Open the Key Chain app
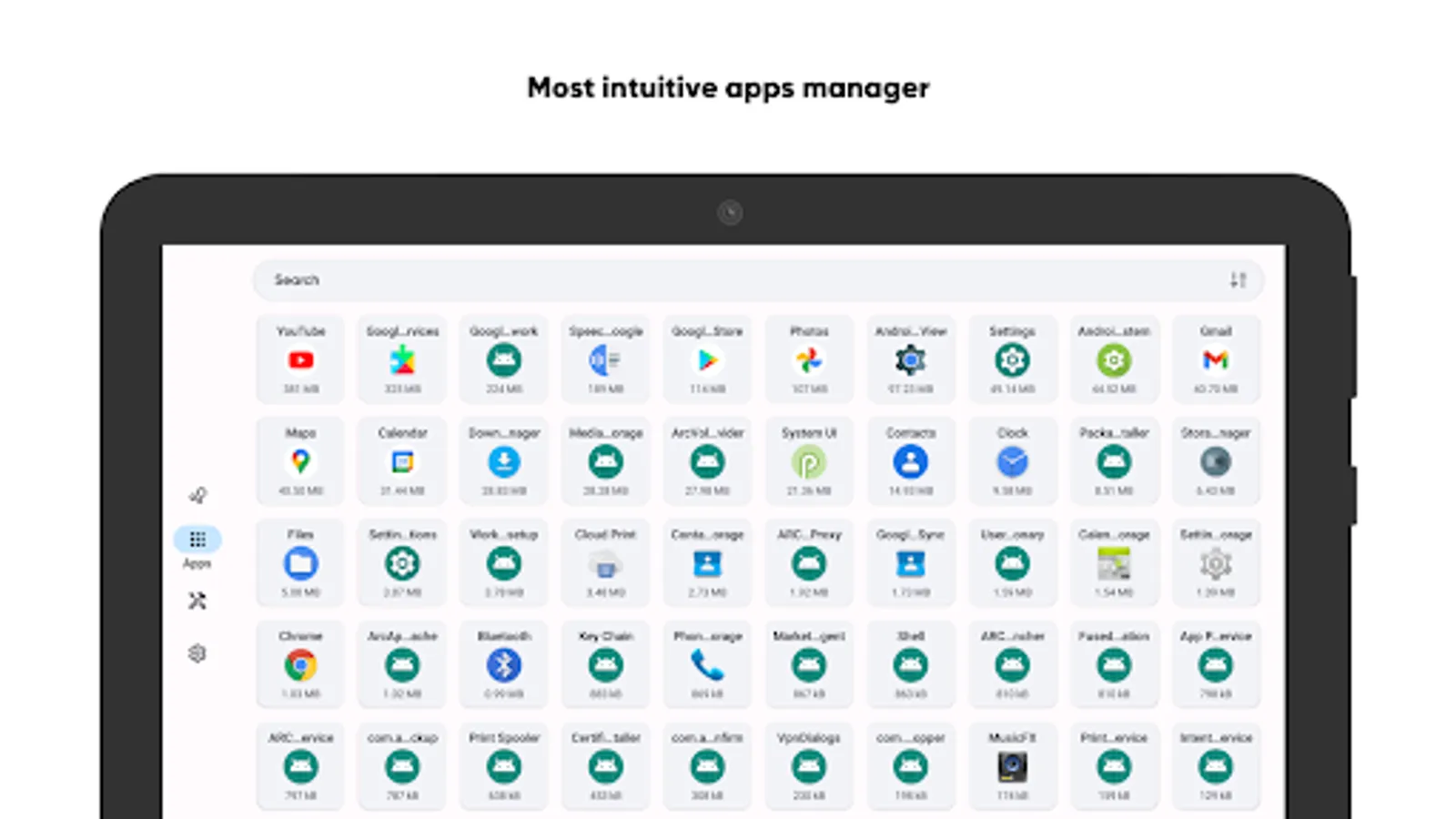This screenshot has width=1456, height=819. click(605, 665)
